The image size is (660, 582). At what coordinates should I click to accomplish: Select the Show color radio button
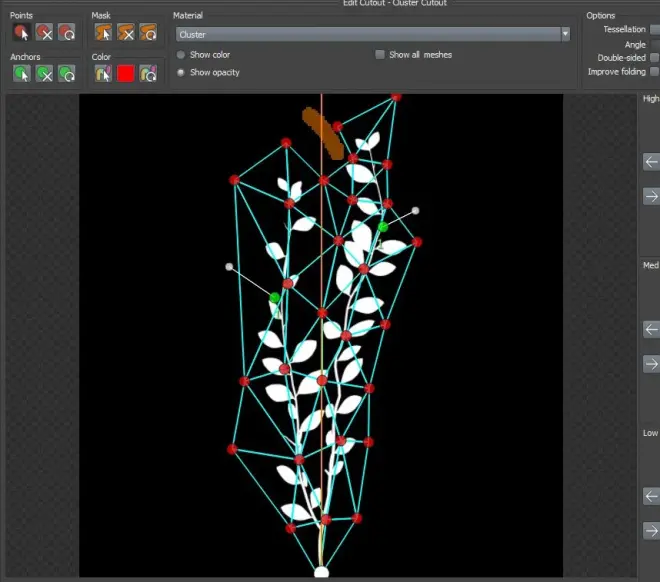tap(181, 55)
